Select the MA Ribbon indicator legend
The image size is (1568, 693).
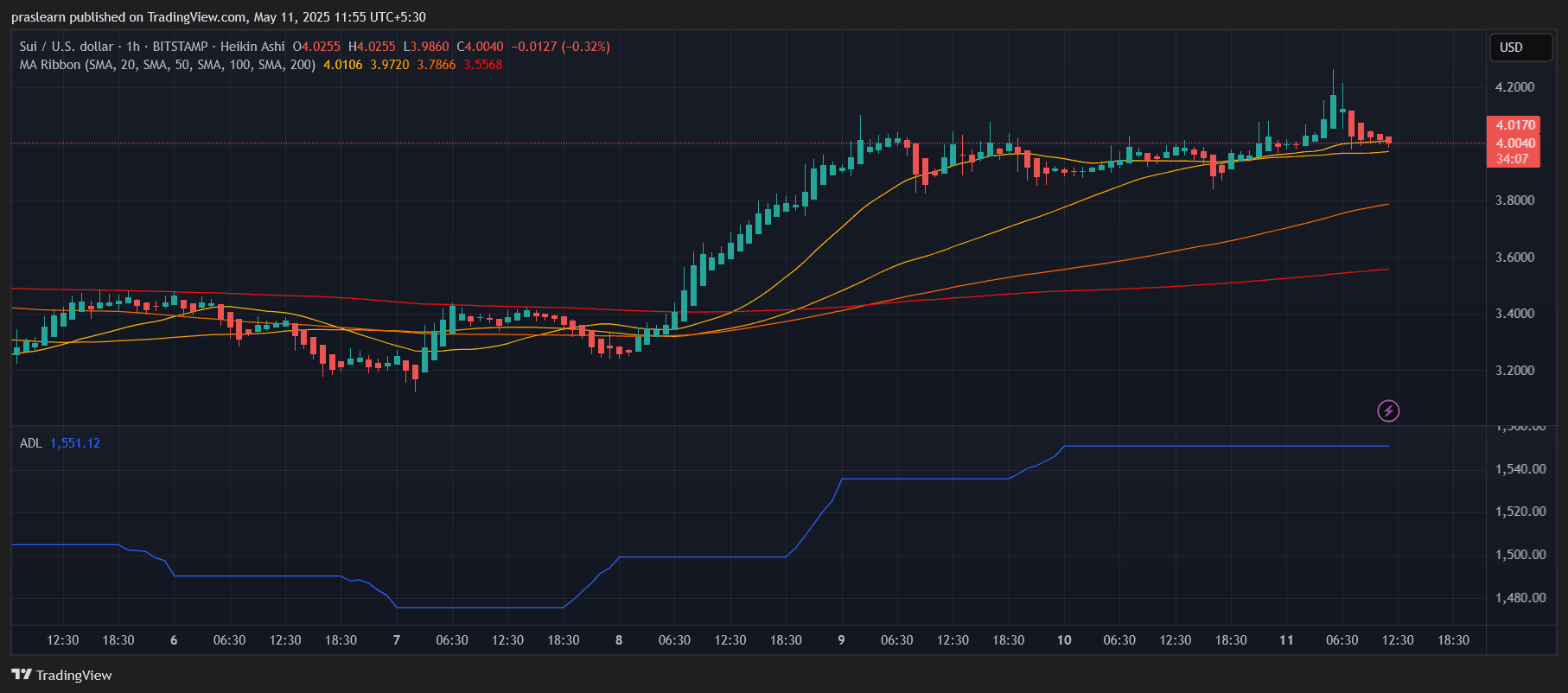click(x=167, y=65)
